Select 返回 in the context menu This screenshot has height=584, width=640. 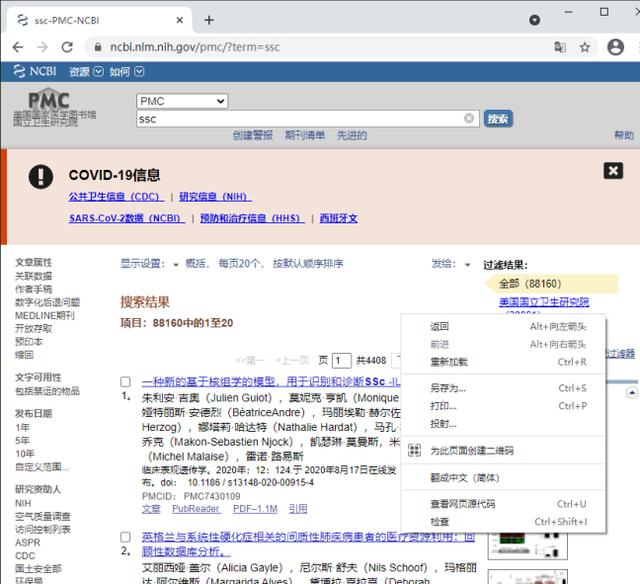click(x=503, y=326)
